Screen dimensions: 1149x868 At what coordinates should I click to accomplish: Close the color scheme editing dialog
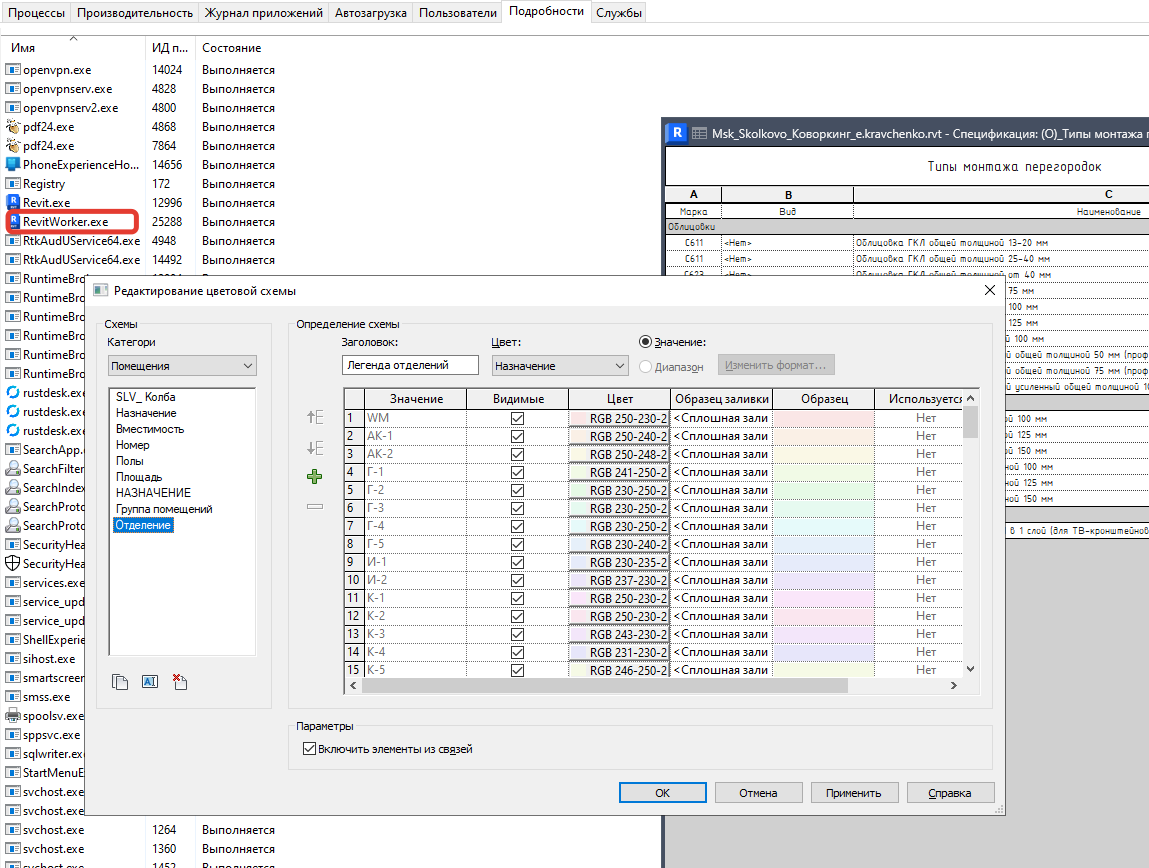pos(989,290)
